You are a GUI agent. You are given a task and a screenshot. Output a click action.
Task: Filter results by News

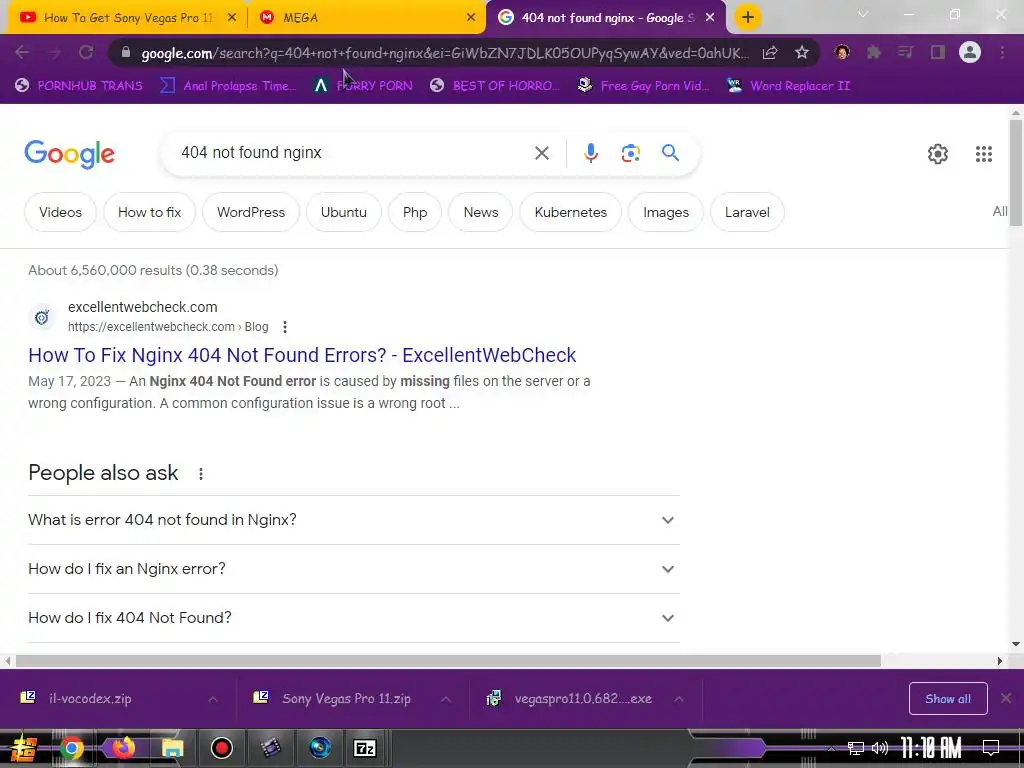(481, 212)
